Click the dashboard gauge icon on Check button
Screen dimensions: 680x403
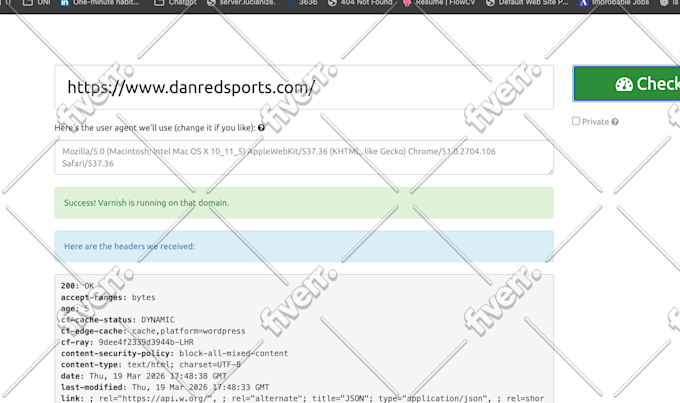click(x=624, y=84)
